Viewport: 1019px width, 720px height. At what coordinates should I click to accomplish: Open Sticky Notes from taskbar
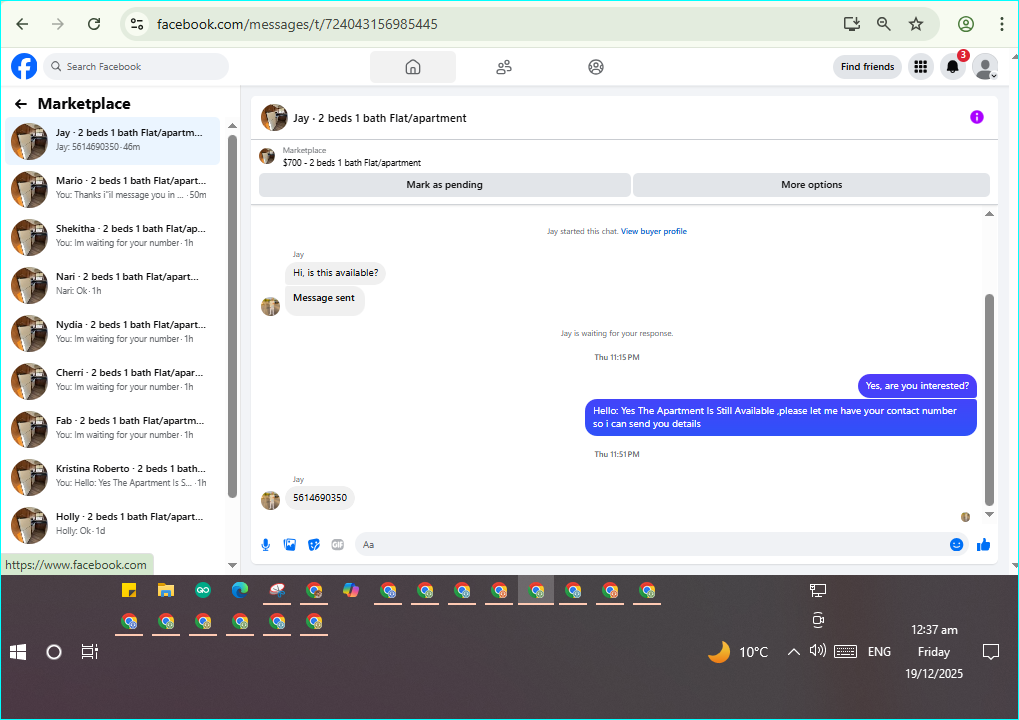[129, 590]
